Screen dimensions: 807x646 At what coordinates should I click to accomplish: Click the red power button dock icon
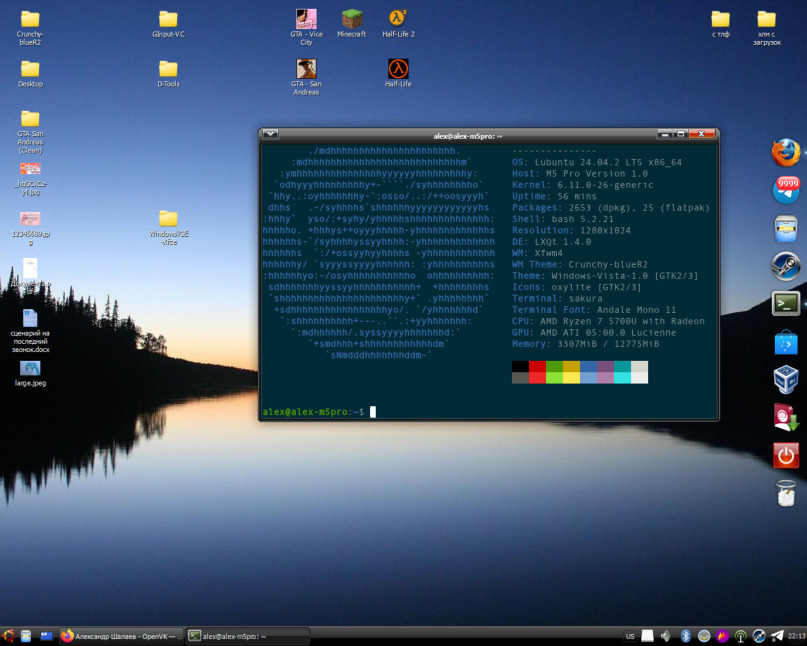(x=786, y=455)
